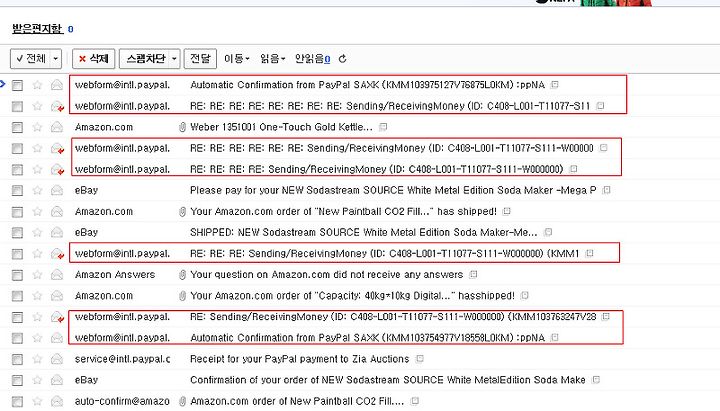The height and width of the screenshot is (411, 720).
Task: Click envelope icon of eBay Please pay email
Action: click(56, 191)
